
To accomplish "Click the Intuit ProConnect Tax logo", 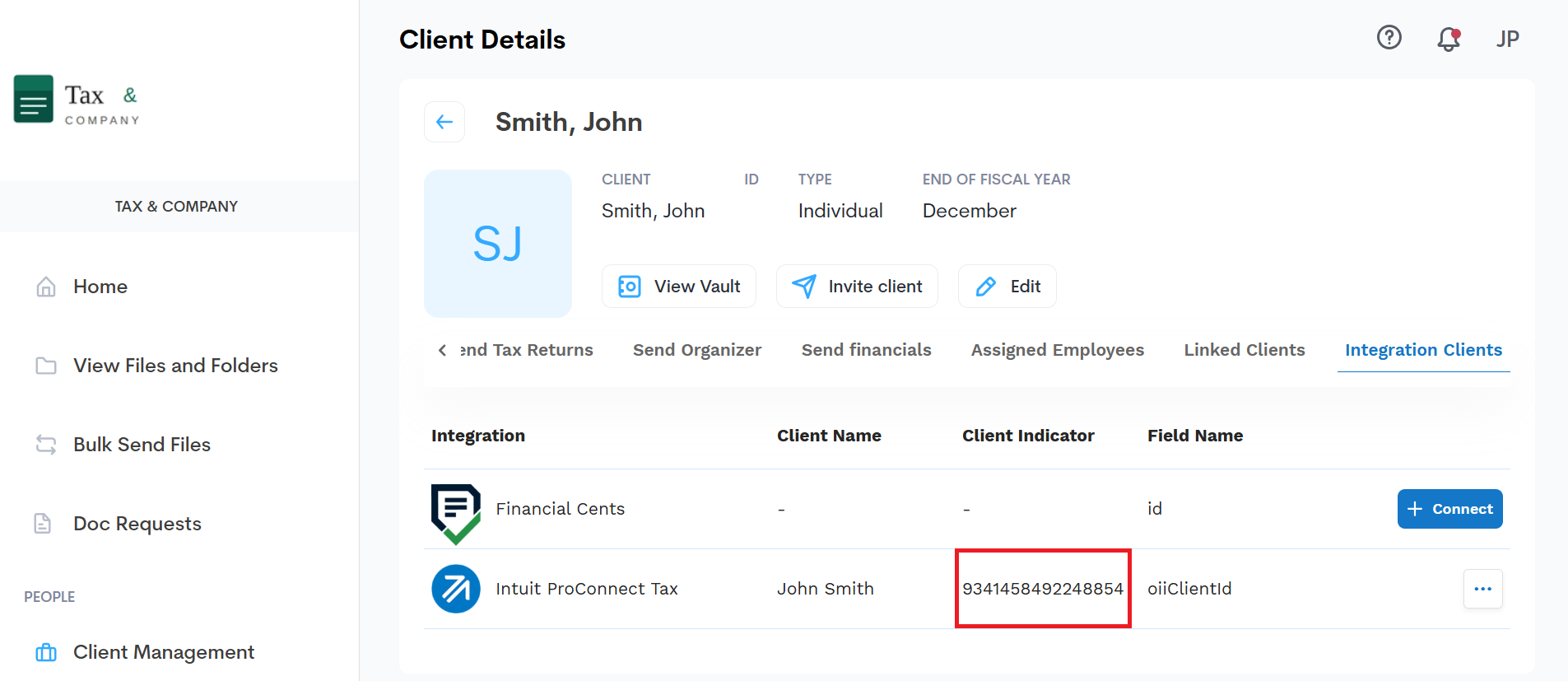I will 456,589.
